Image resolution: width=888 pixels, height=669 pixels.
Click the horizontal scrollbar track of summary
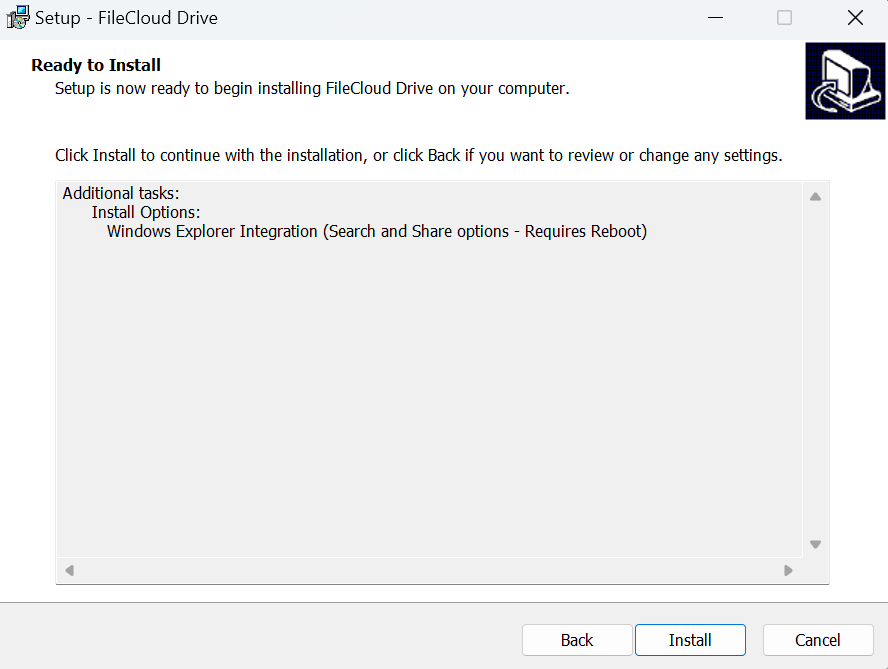click(x=428, y=571)
